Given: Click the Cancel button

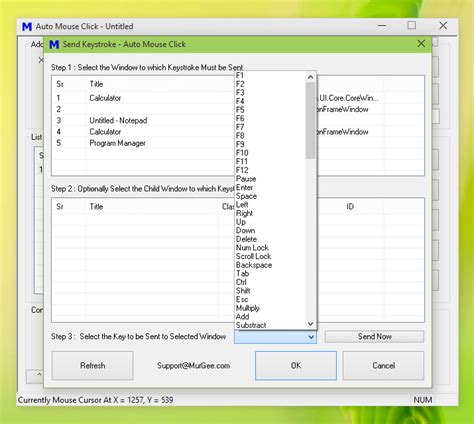Looking at the screenshot, I should pyautogui.click(x=383, y=366).
